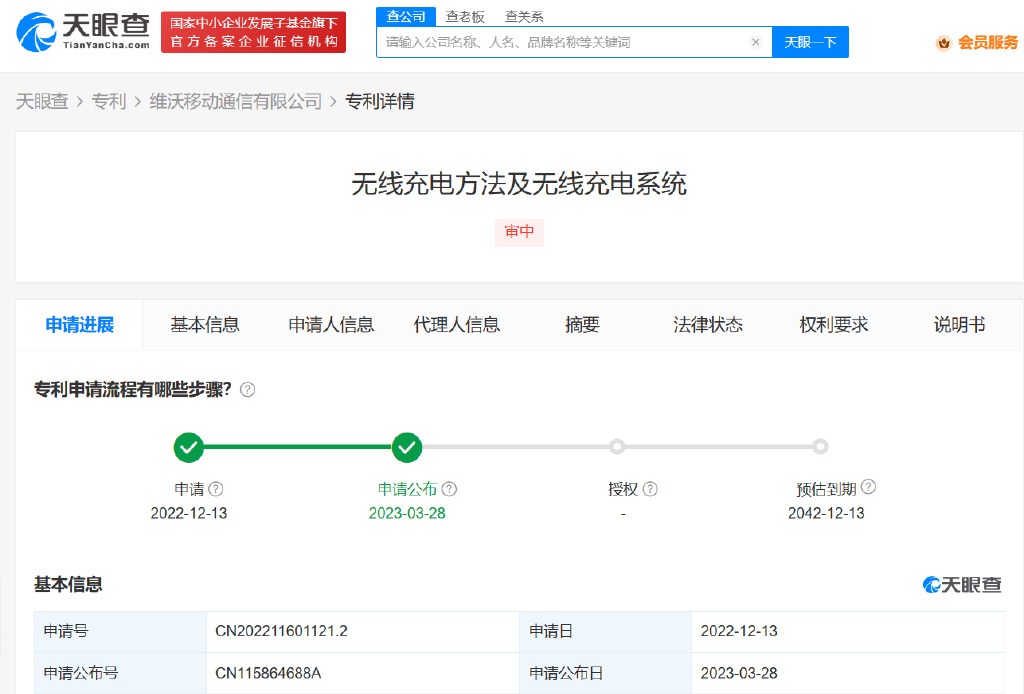Click the Tianyancha logo icon

(34, 32)
